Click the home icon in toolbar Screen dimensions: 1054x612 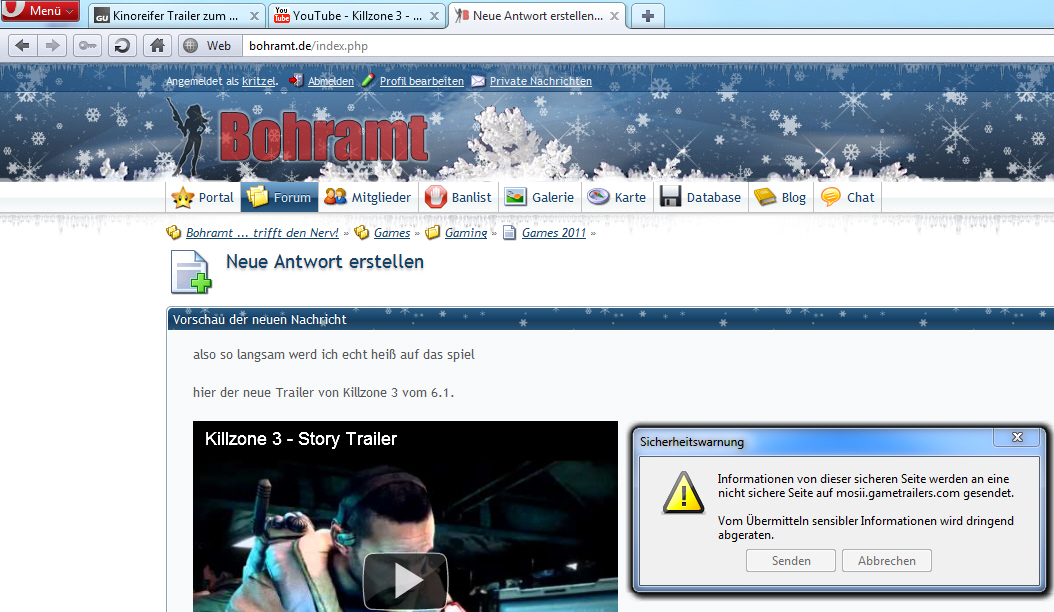tap(156, 46)
